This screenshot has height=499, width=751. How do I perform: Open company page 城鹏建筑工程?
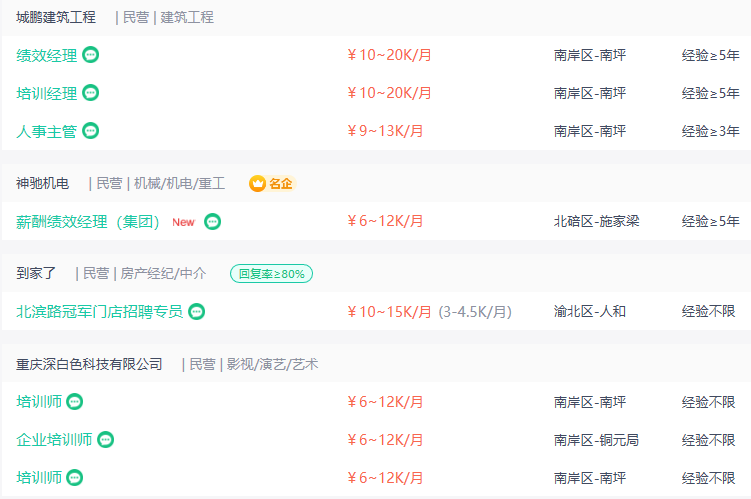click(56, 17)
